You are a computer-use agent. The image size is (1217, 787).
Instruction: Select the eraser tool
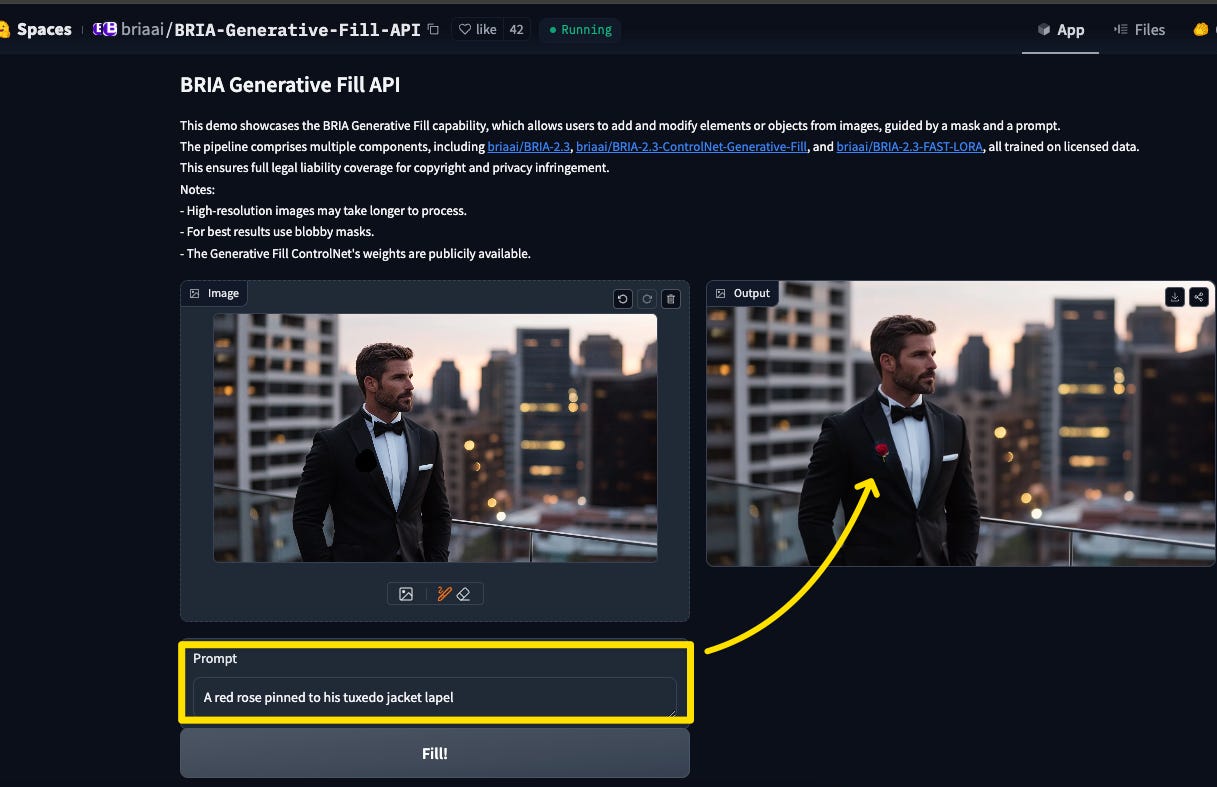463,594
